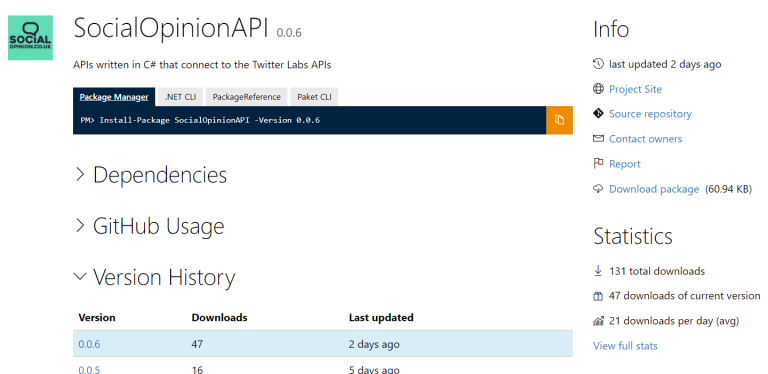
Task: Click the git icon beside Source repository
Action: (598, 114)
